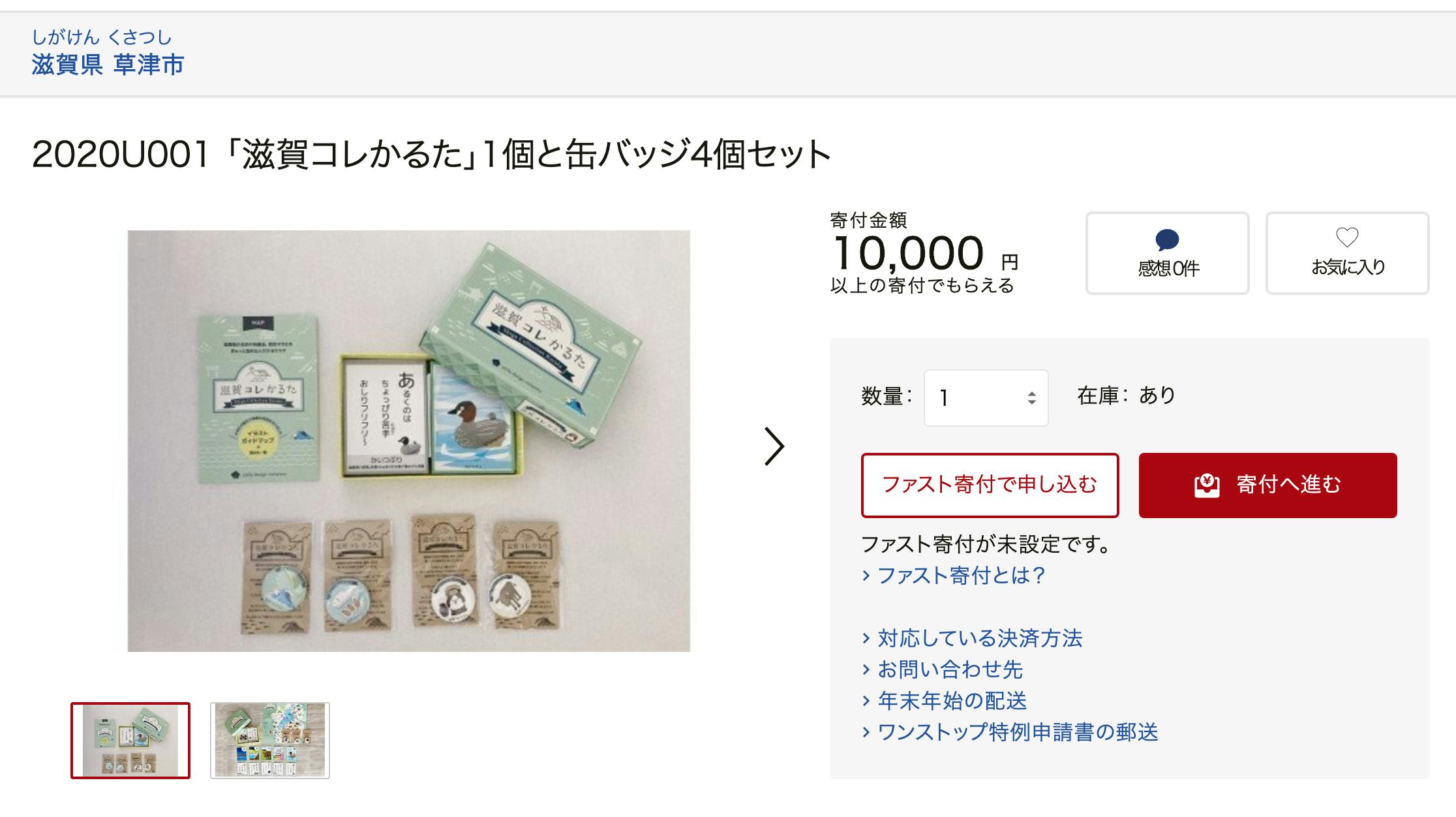
Task: Click chevron beside 年末年始の配送
Action: pos(866,701)
